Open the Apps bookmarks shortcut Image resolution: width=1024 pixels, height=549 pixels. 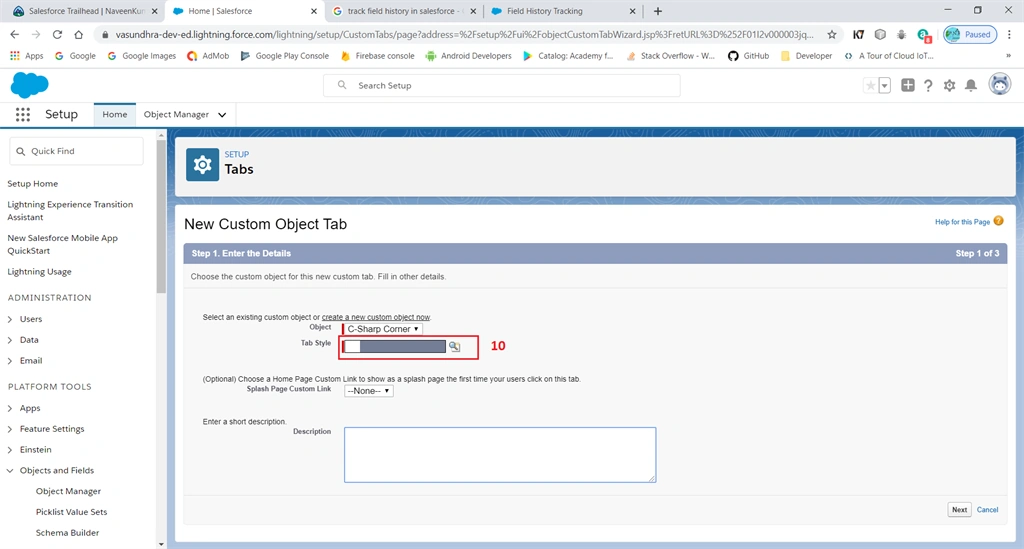point(27,56)
